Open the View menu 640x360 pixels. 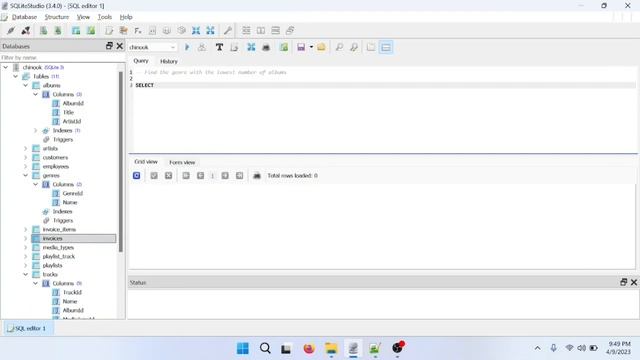tap(83, 17)
